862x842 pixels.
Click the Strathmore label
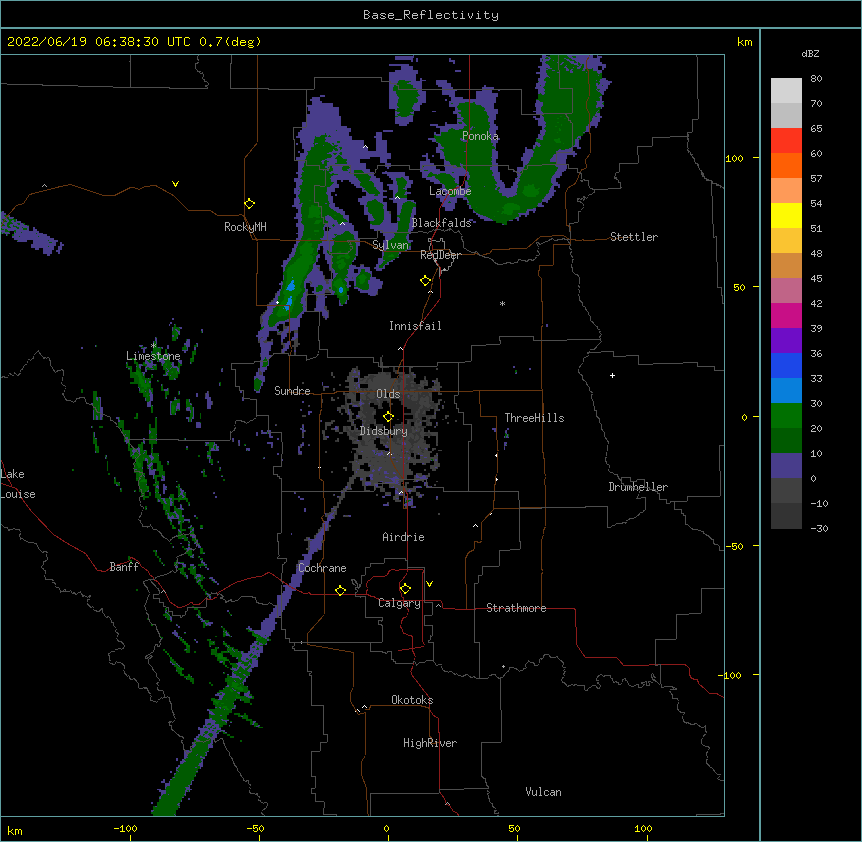tap(516, 608)
